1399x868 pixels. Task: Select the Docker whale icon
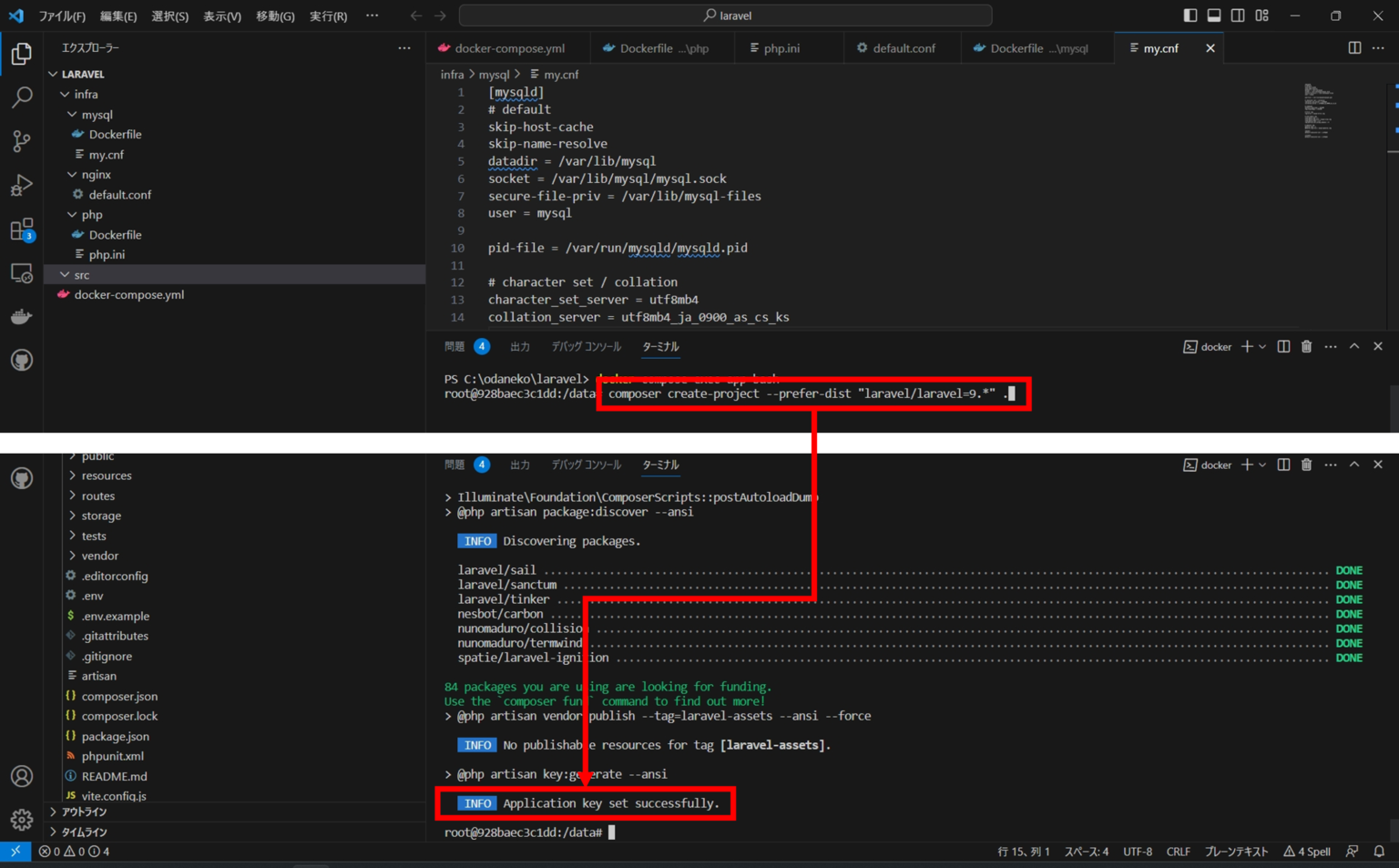tap(21, 316)
